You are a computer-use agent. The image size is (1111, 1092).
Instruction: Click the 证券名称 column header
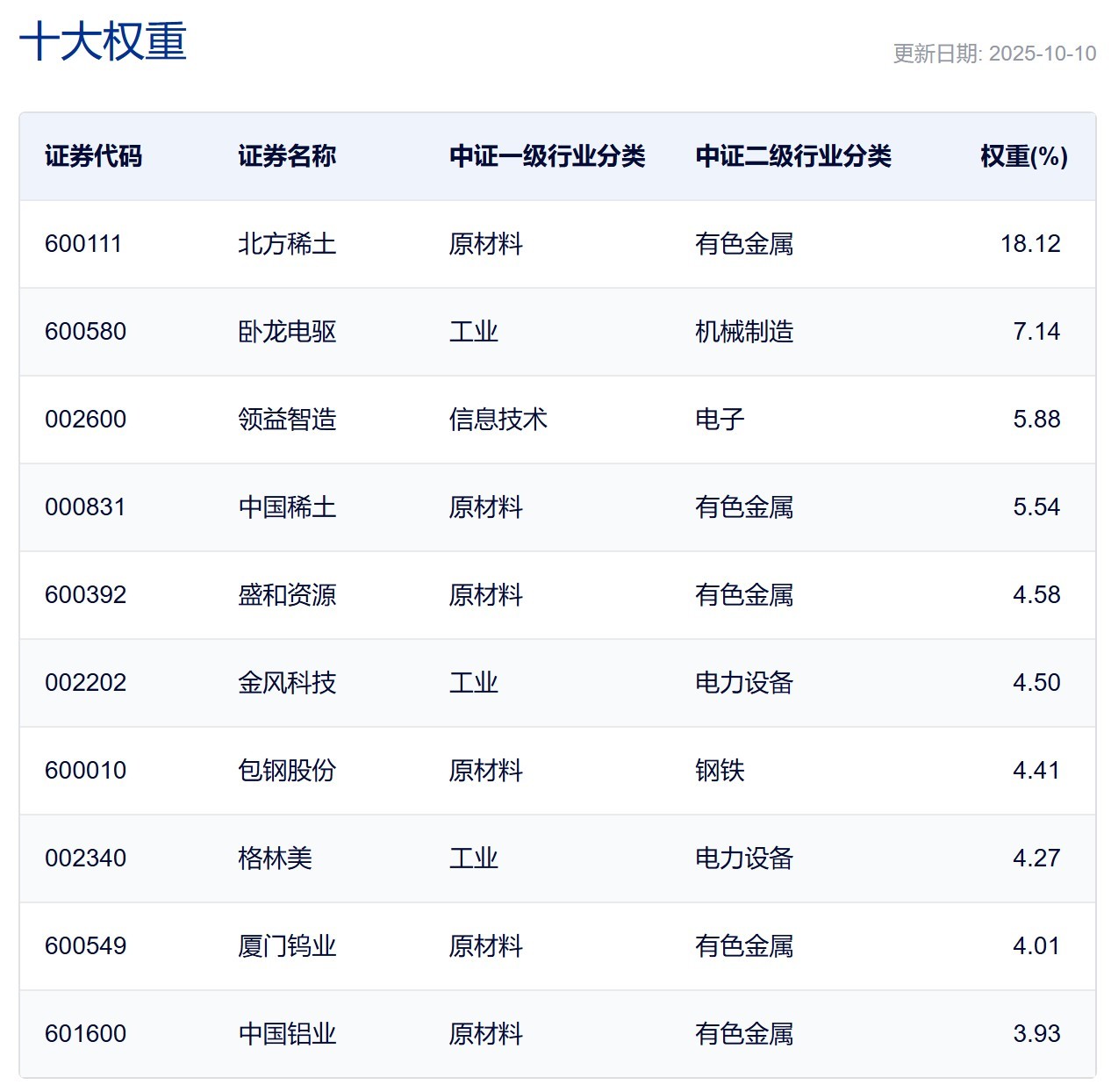click(x=287, y=156)
